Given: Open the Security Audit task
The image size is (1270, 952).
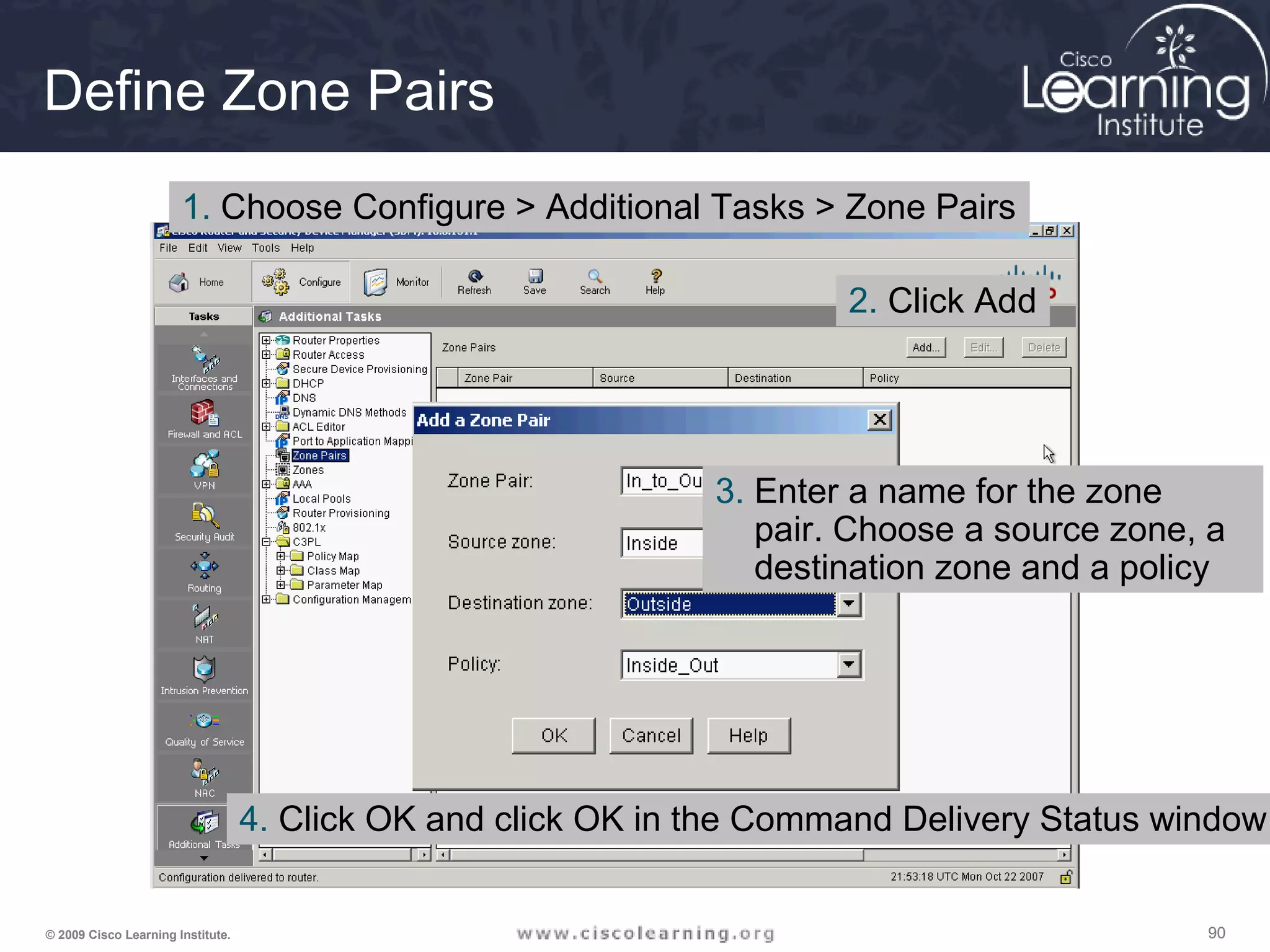Looking at the screenshot, I should pyautogui.click(x=204, y=522).
